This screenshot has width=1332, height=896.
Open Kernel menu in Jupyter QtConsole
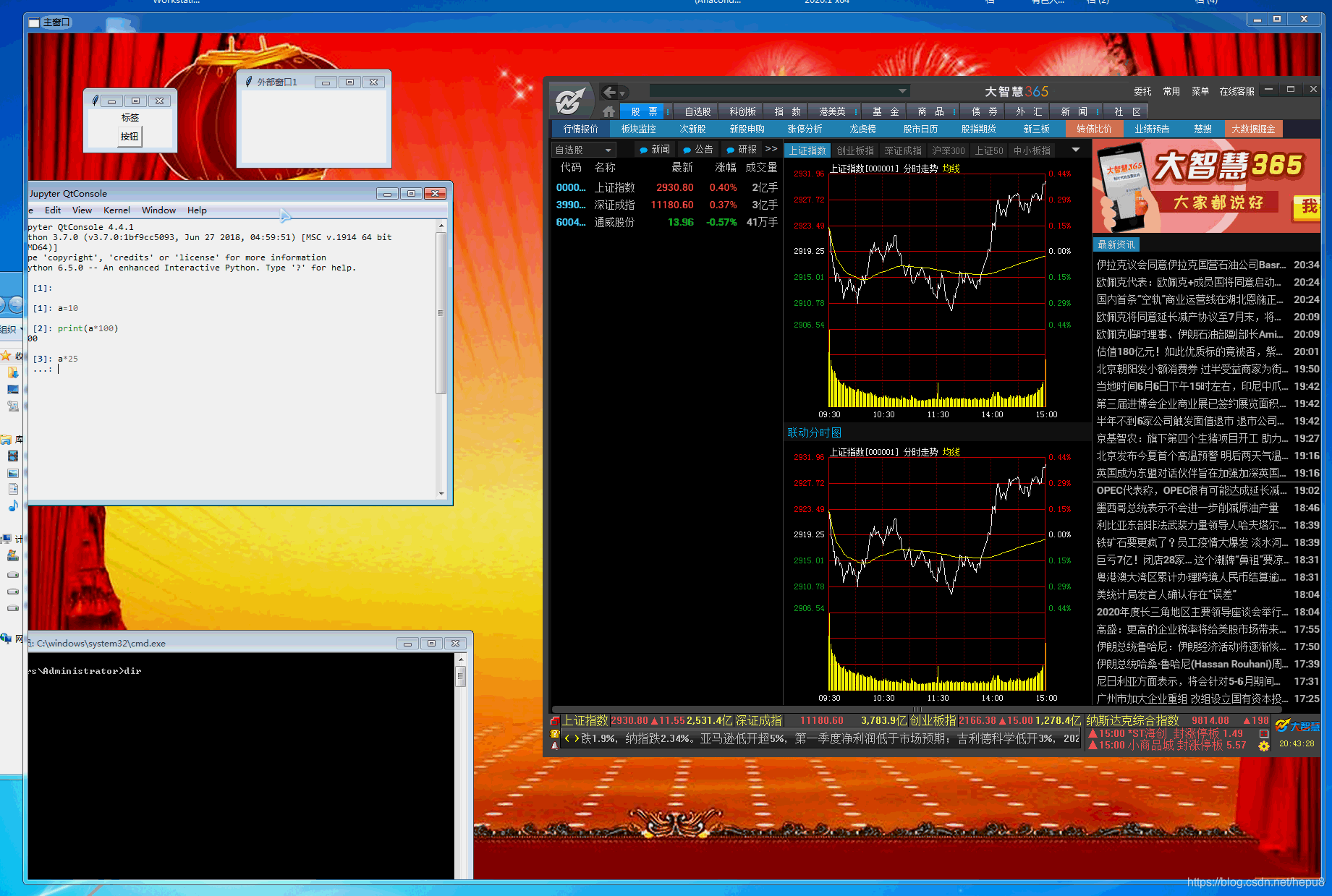tap(116, 210)
